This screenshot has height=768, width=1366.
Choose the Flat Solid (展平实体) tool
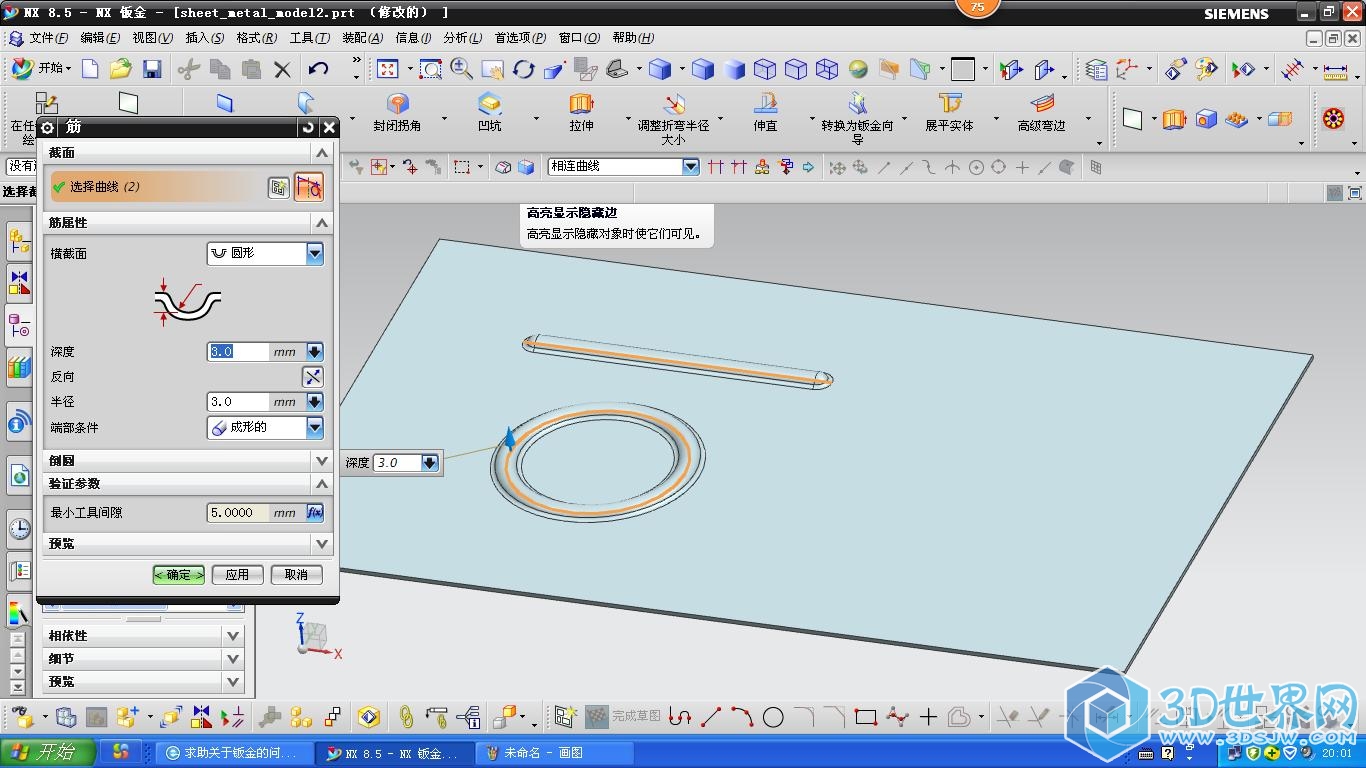[949, 113]
